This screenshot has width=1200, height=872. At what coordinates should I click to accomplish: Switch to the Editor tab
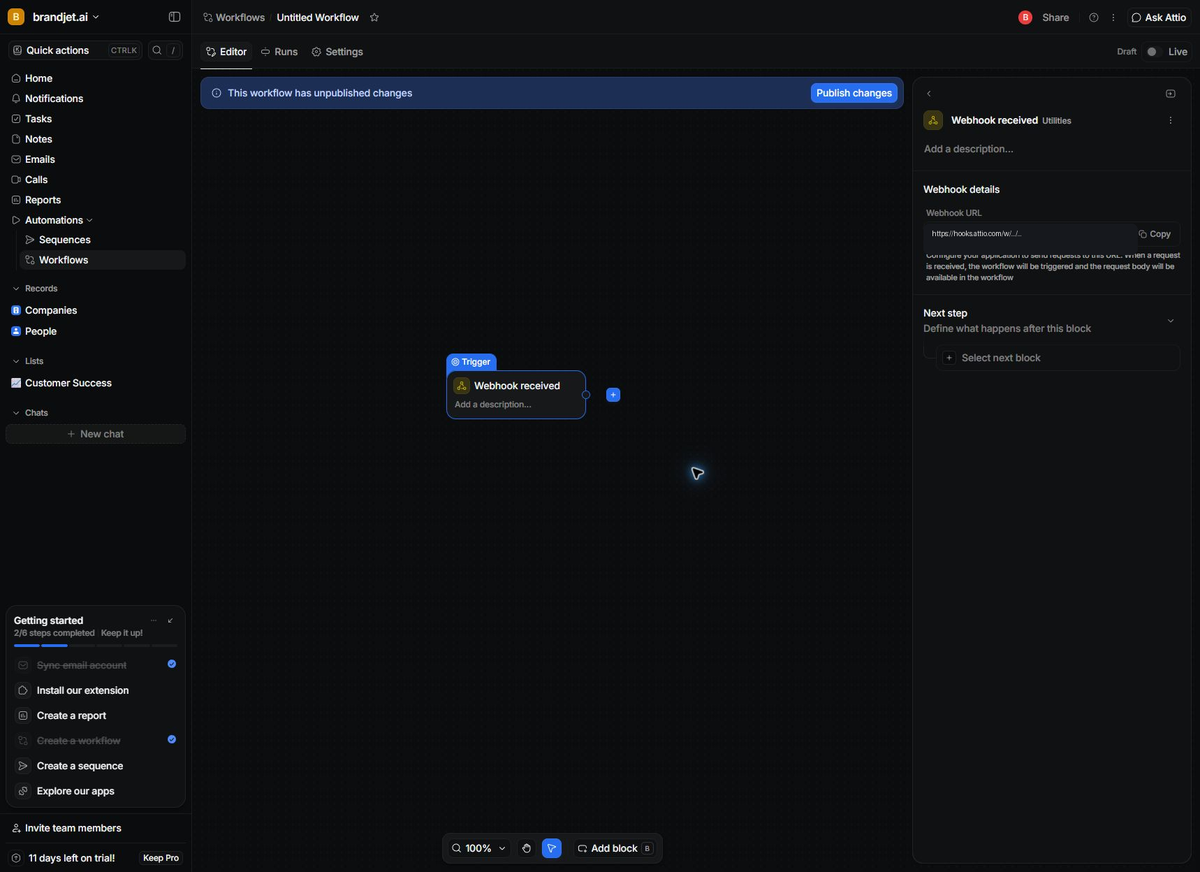(226, 52)
